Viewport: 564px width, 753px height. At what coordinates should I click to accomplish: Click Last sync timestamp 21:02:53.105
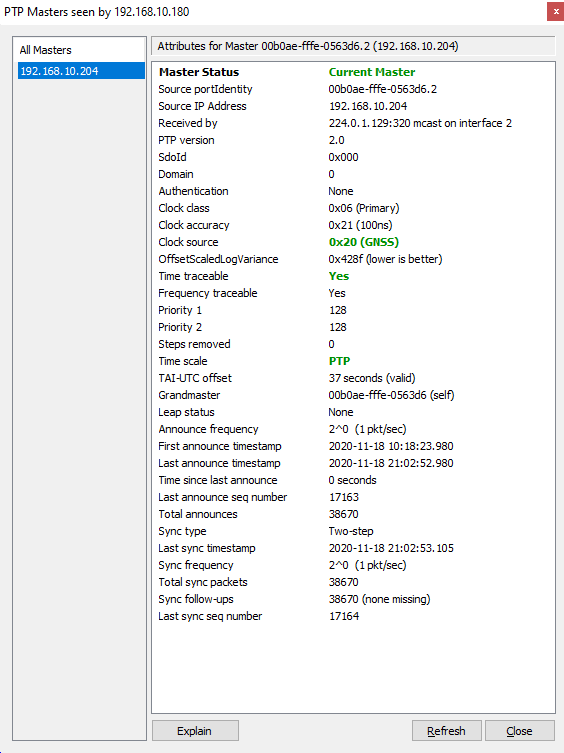click(x=391, y=548)
